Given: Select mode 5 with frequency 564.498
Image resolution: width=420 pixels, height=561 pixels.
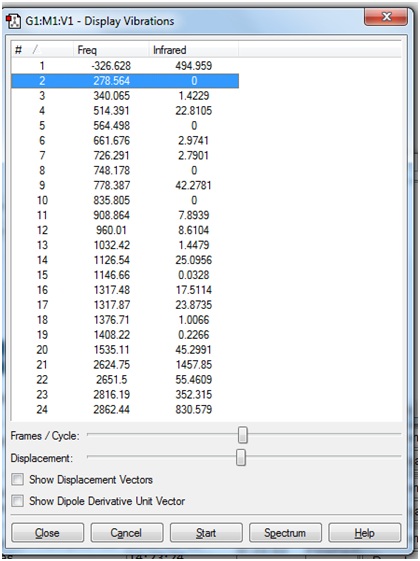Looking at the screenshot, I should [x=125, y=126].
